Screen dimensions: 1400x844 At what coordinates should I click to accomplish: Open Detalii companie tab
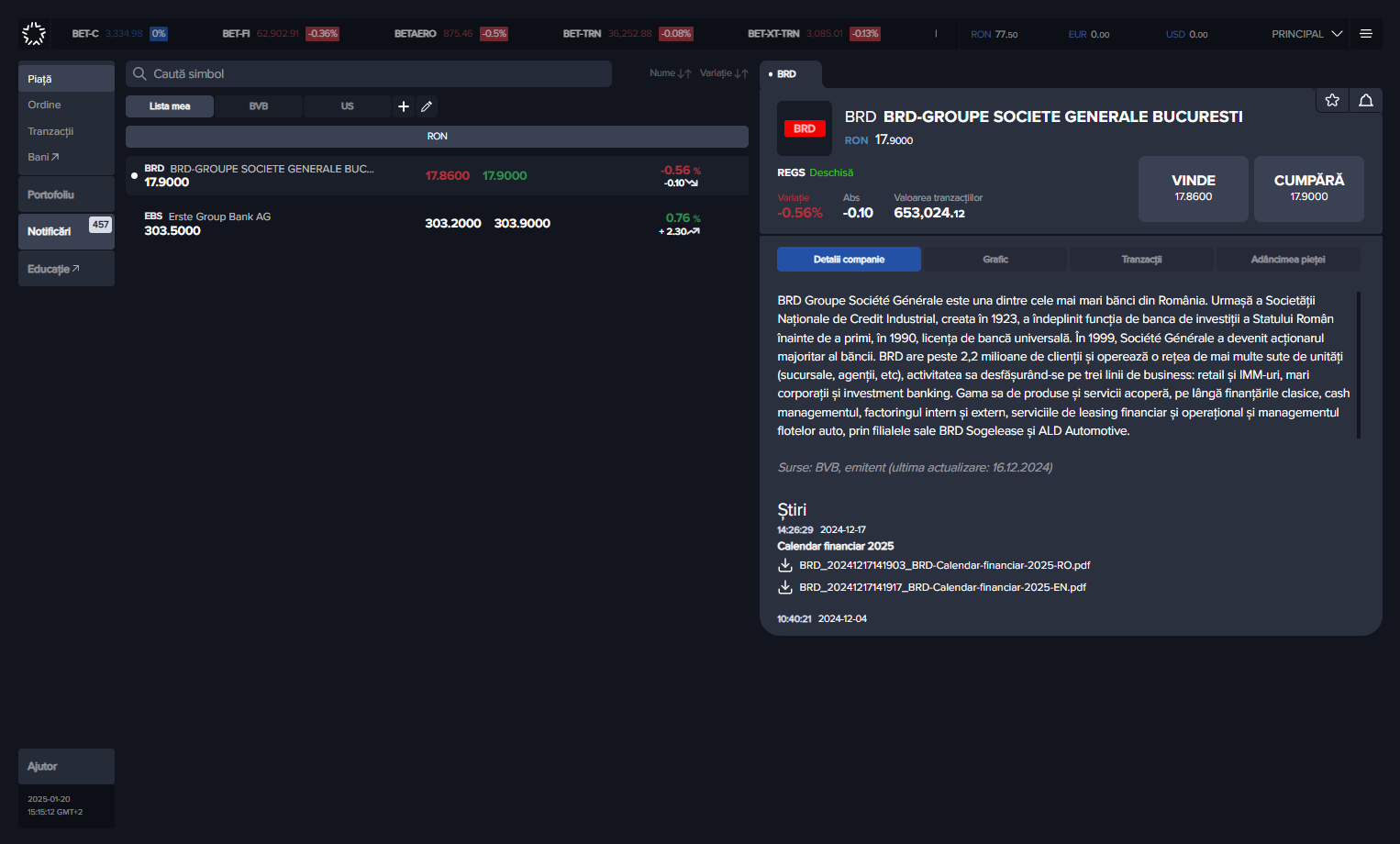tap(849, 260)
